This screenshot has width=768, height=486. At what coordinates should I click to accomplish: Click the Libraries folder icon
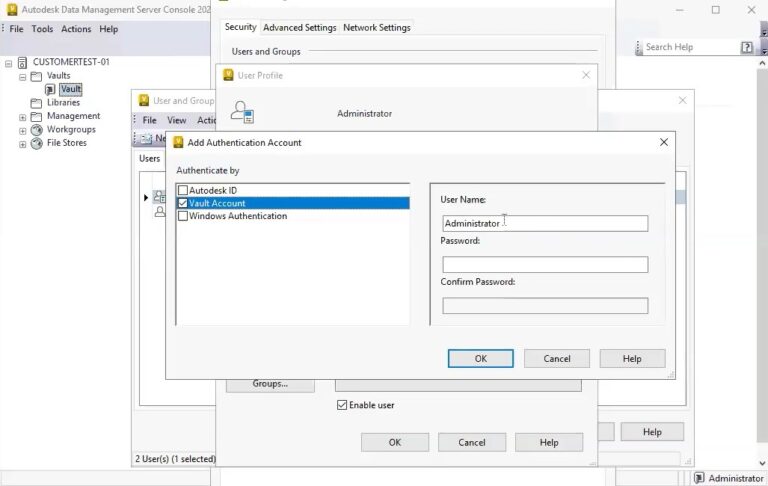(x=36, y=103)
